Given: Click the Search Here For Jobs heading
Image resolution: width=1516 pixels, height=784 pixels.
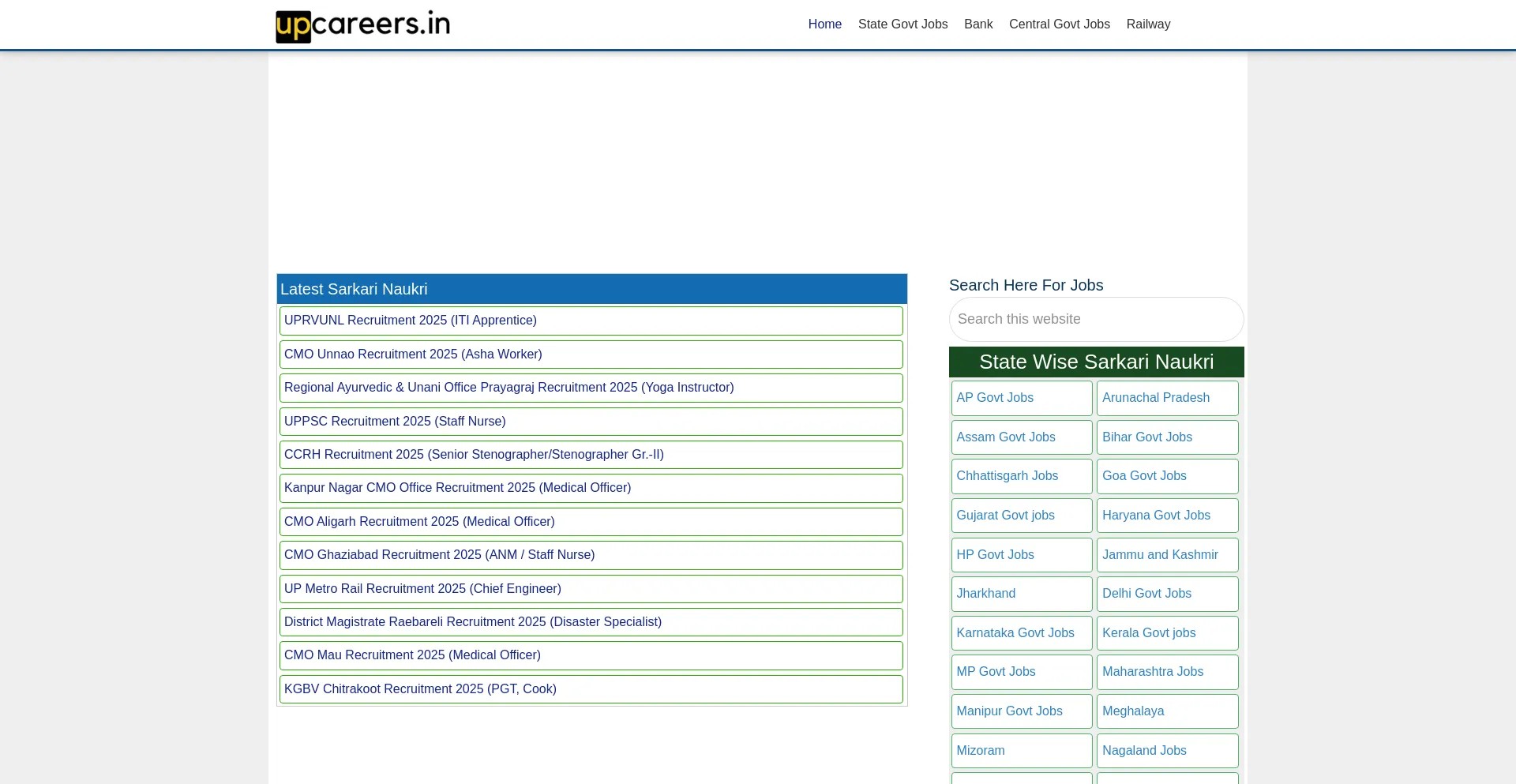Looking at the screenshot, I should (x=1026, y=286).
